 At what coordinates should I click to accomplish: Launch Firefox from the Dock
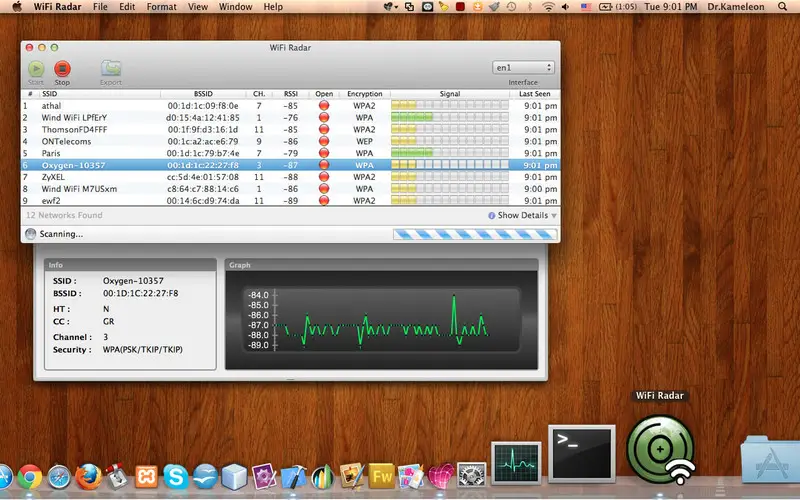tap(88, 478)
